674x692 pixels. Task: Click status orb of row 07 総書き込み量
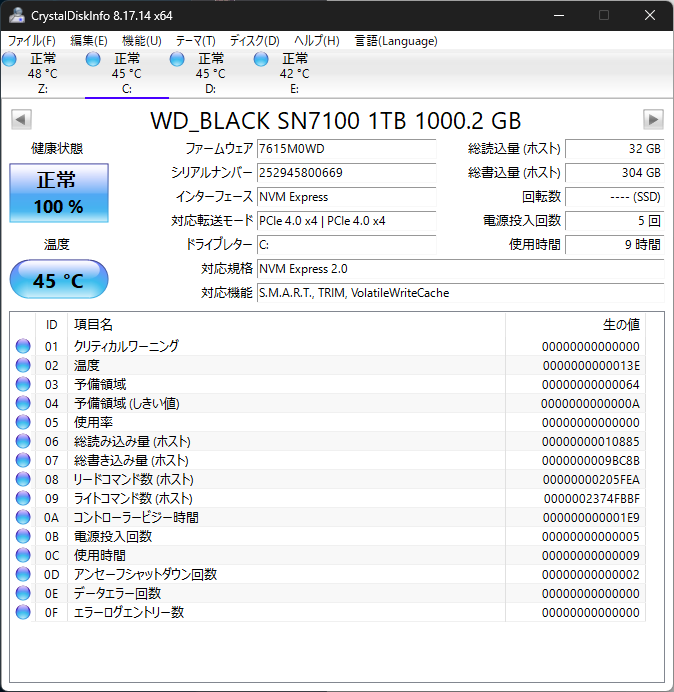click(x=23, y=460)
